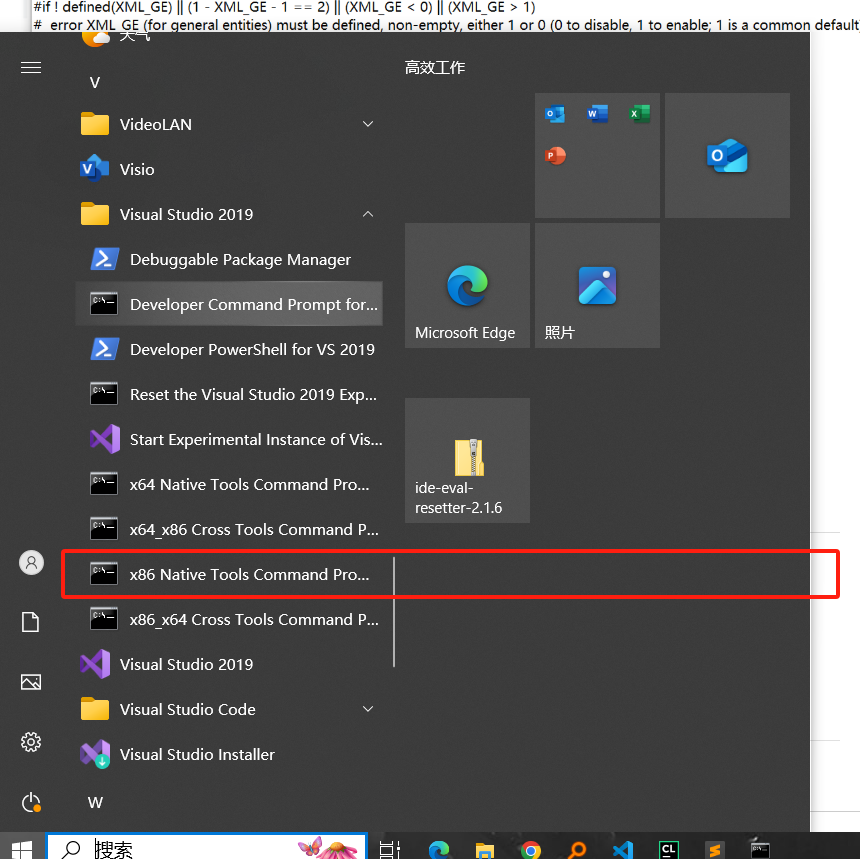Open the hamburger menu at top of Start
Screen dimensions: 860x859
click(x=31, y=67)
